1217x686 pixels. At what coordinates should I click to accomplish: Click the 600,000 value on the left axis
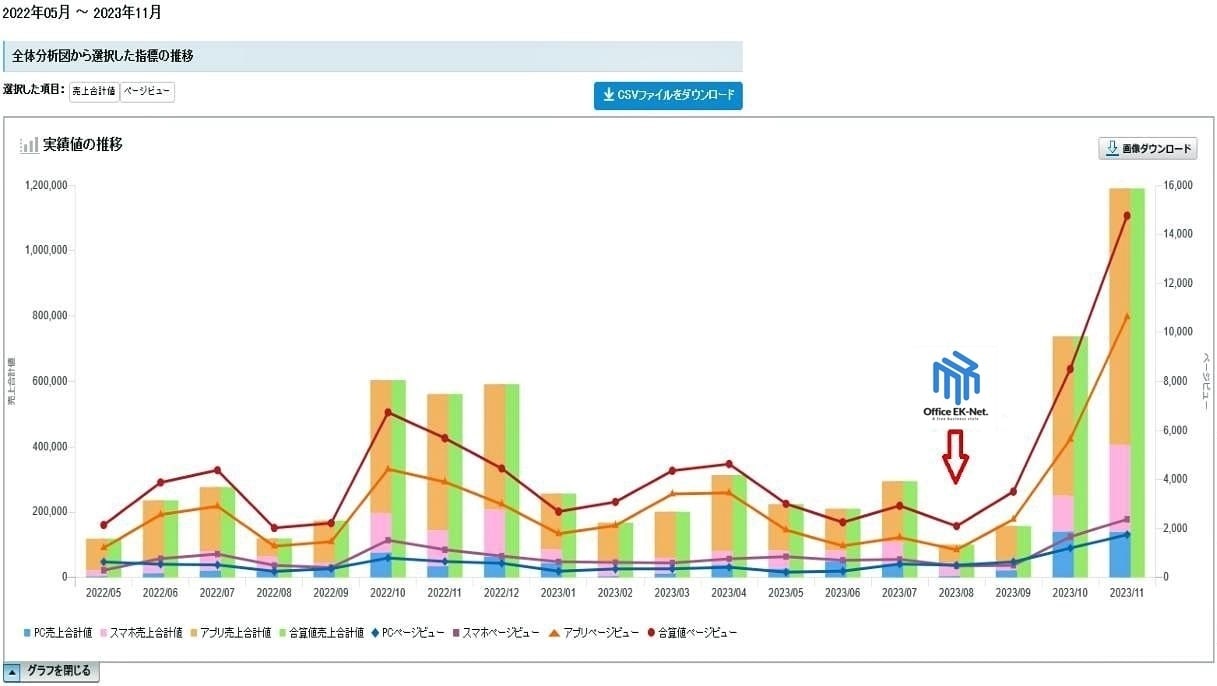click(x=49, y=381)
